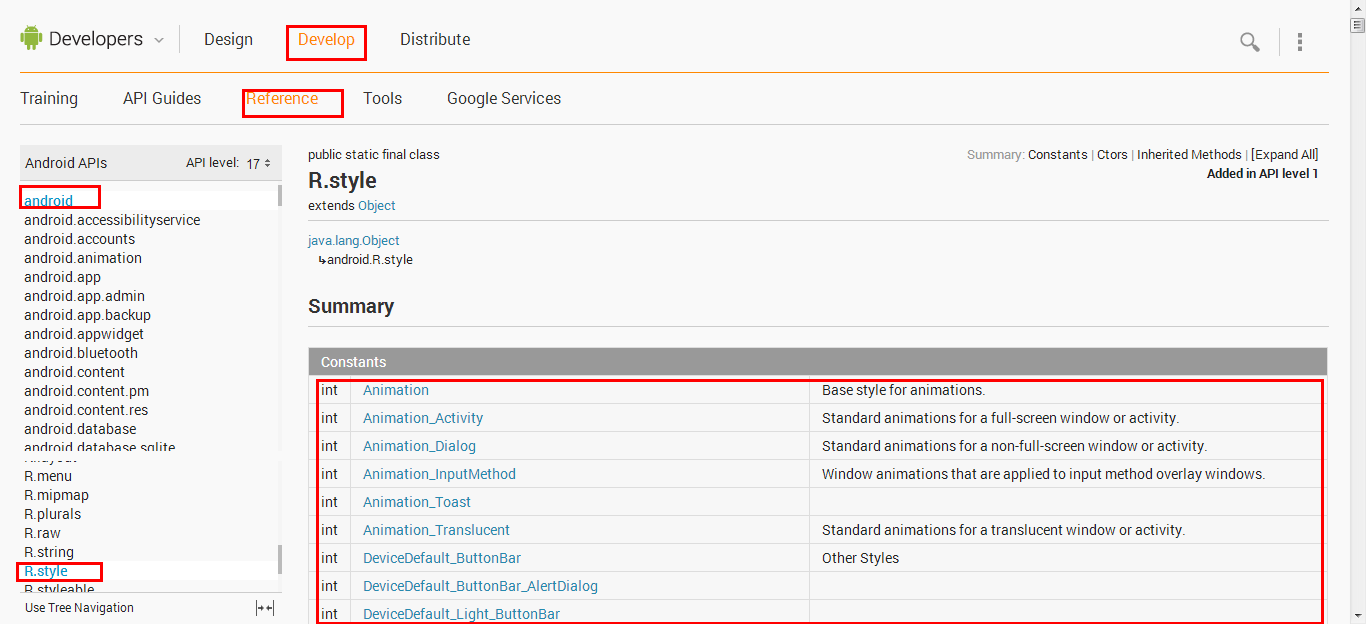1366x624 pixels.
Task: Open the Distribute section
Action: point(435,40)
